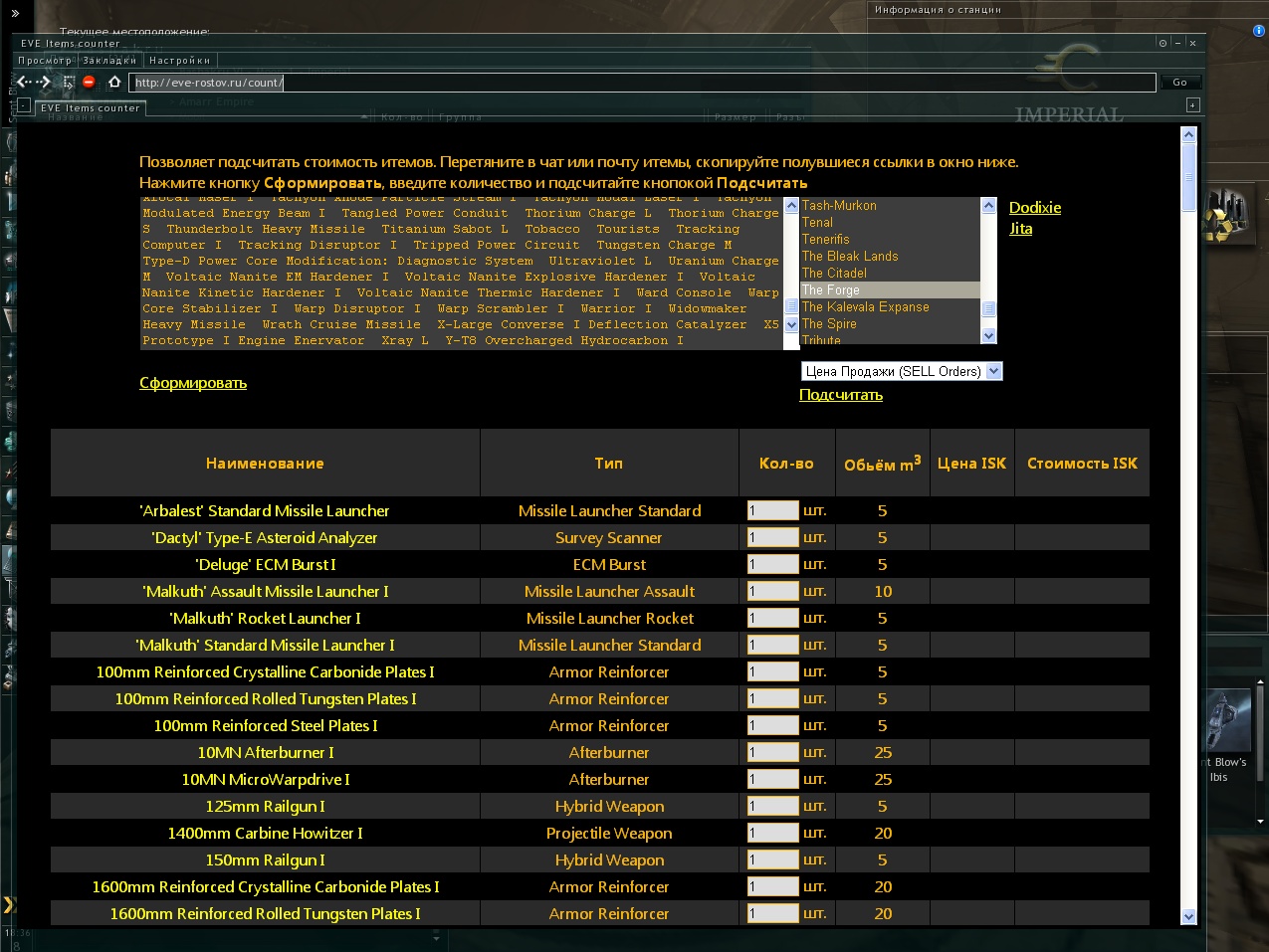This screenshot has height=952, width=1269.
Task: Open the Просмотр menu
Action: 45,61
